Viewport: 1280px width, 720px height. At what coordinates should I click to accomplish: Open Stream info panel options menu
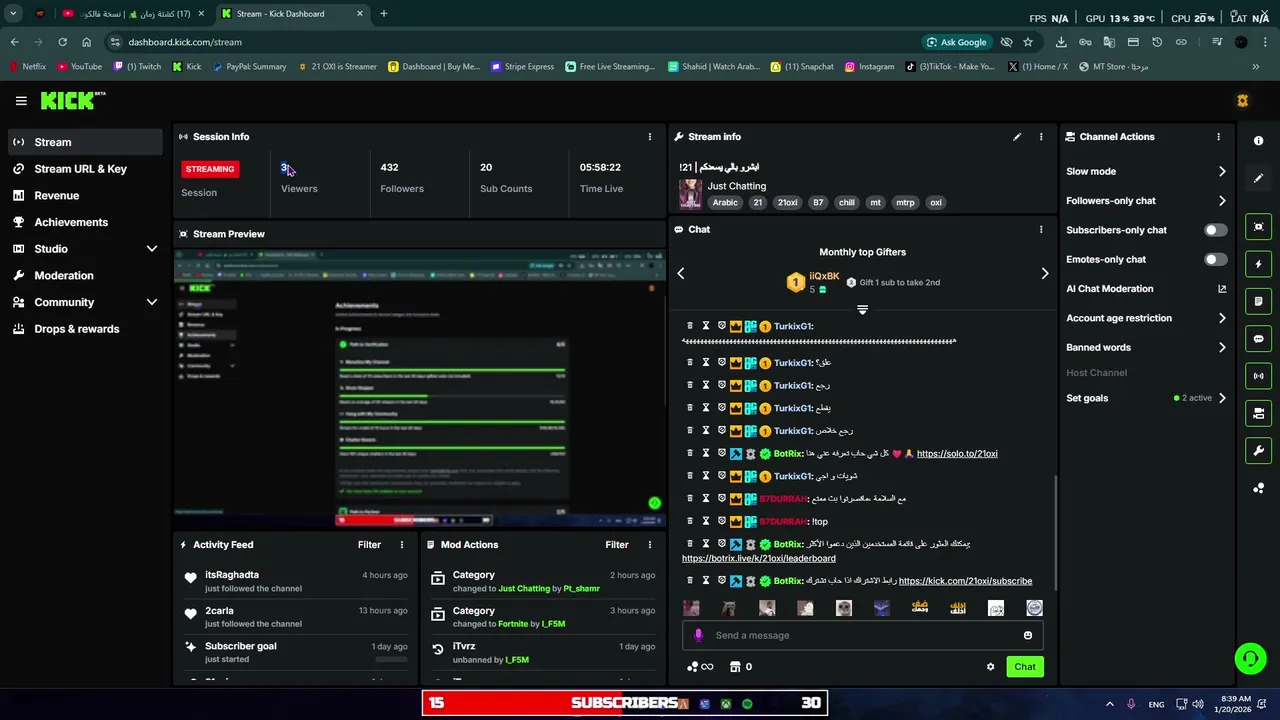[x=1041, y=137]
